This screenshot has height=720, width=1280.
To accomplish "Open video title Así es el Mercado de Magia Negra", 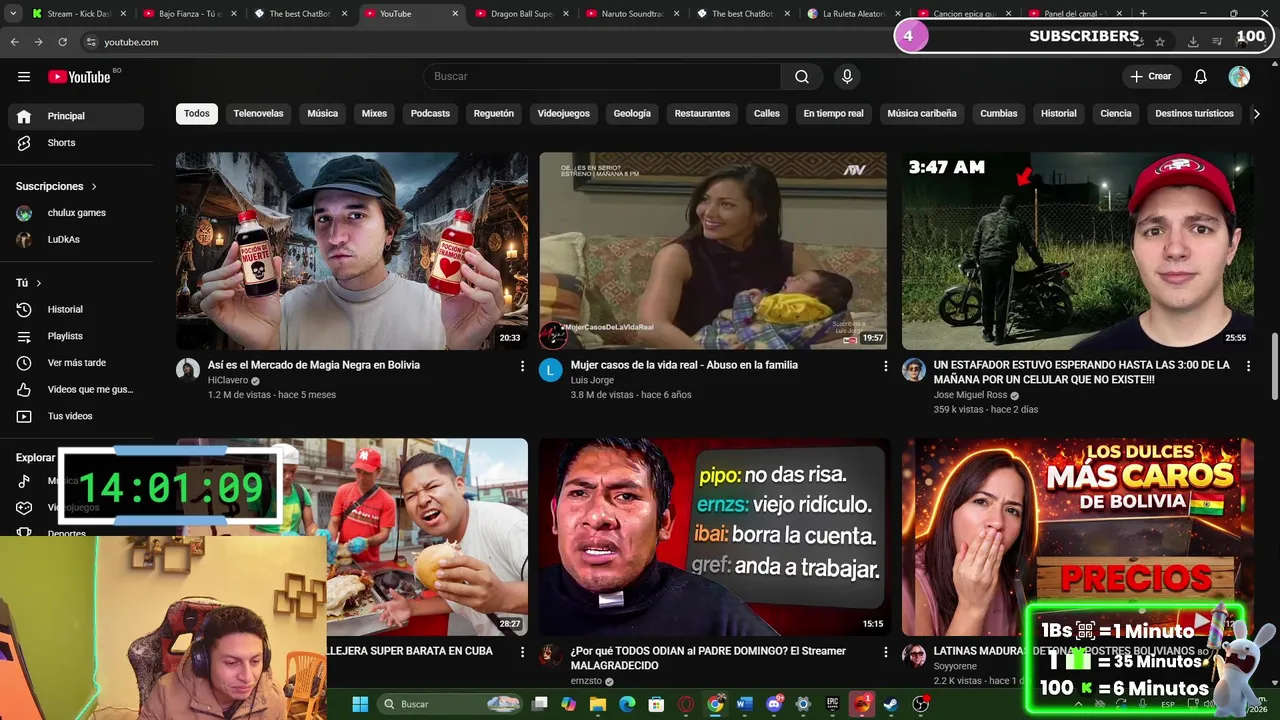I will click(314, 365).
